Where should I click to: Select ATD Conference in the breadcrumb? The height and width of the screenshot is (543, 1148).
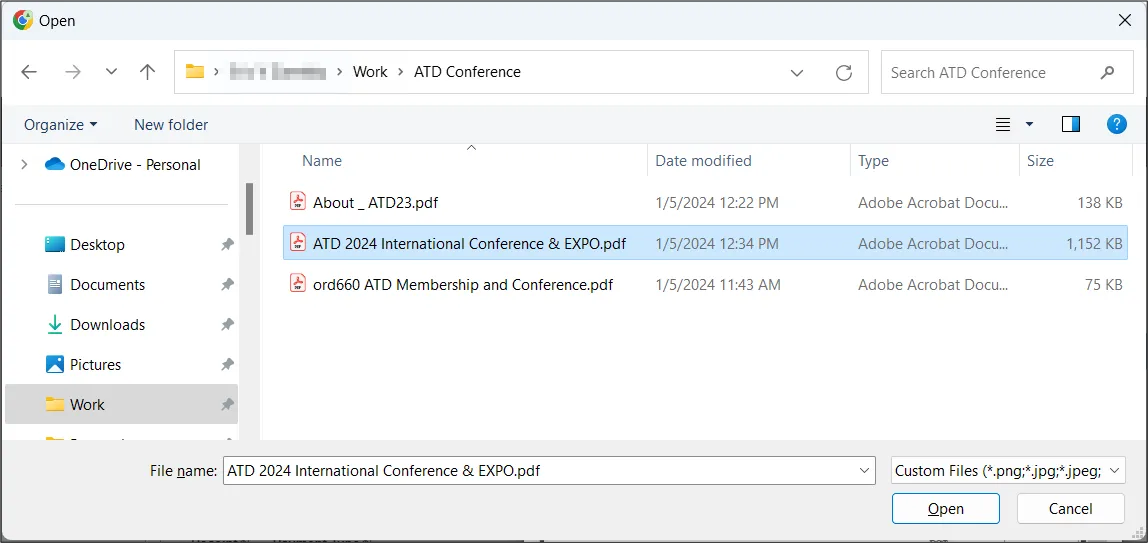click(467, 72)
